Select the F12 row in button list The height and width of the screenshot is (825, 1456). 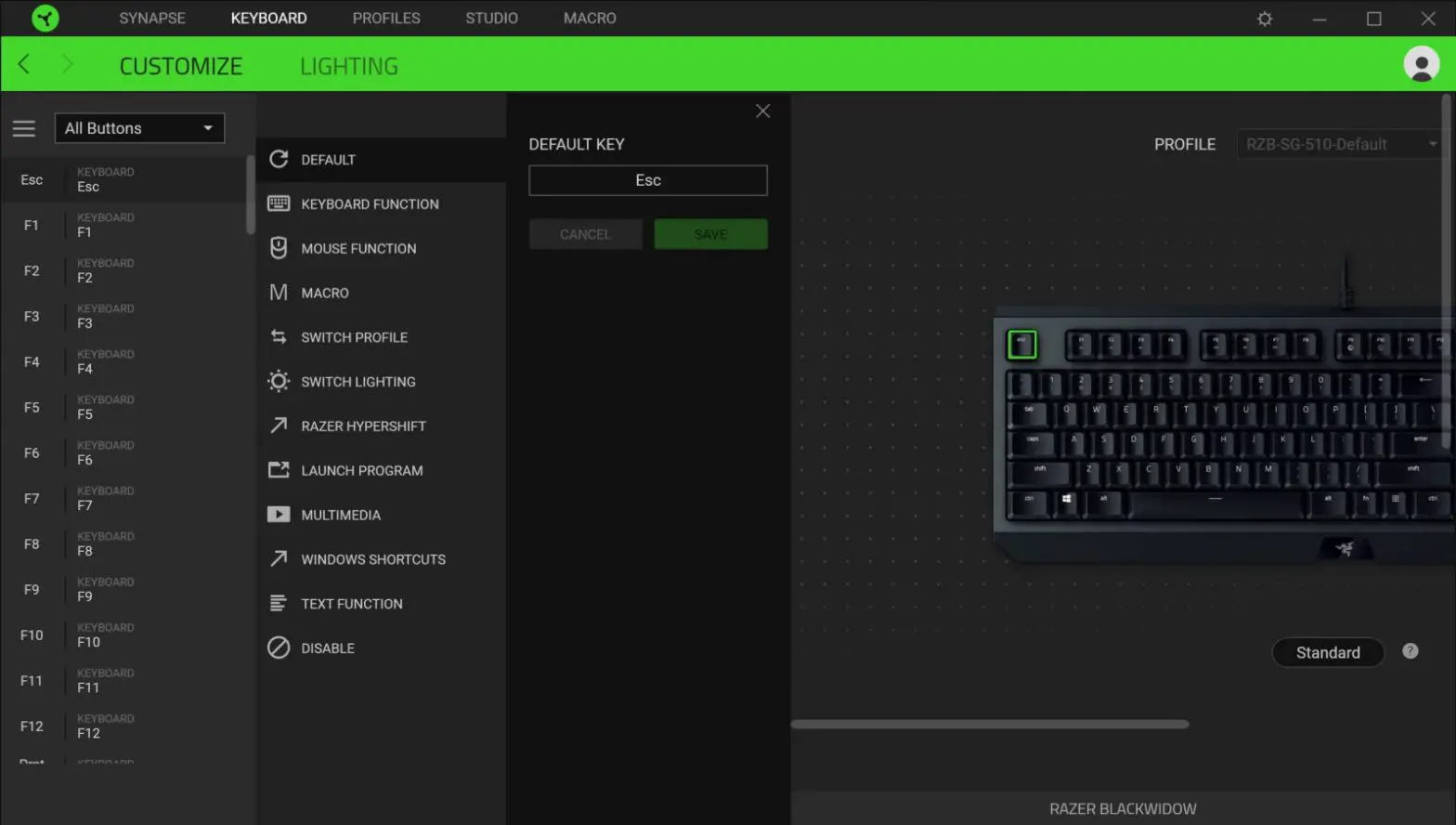tap(124, 726)
